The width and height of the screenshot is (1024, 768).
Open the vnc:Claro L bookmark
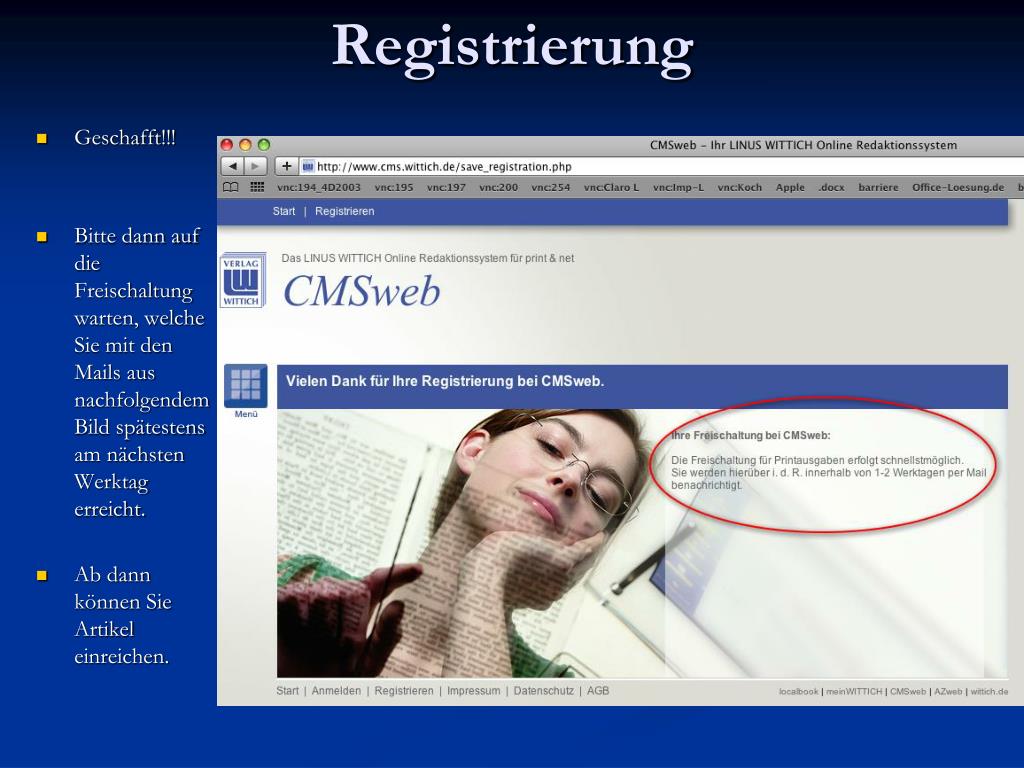(611, 187)
